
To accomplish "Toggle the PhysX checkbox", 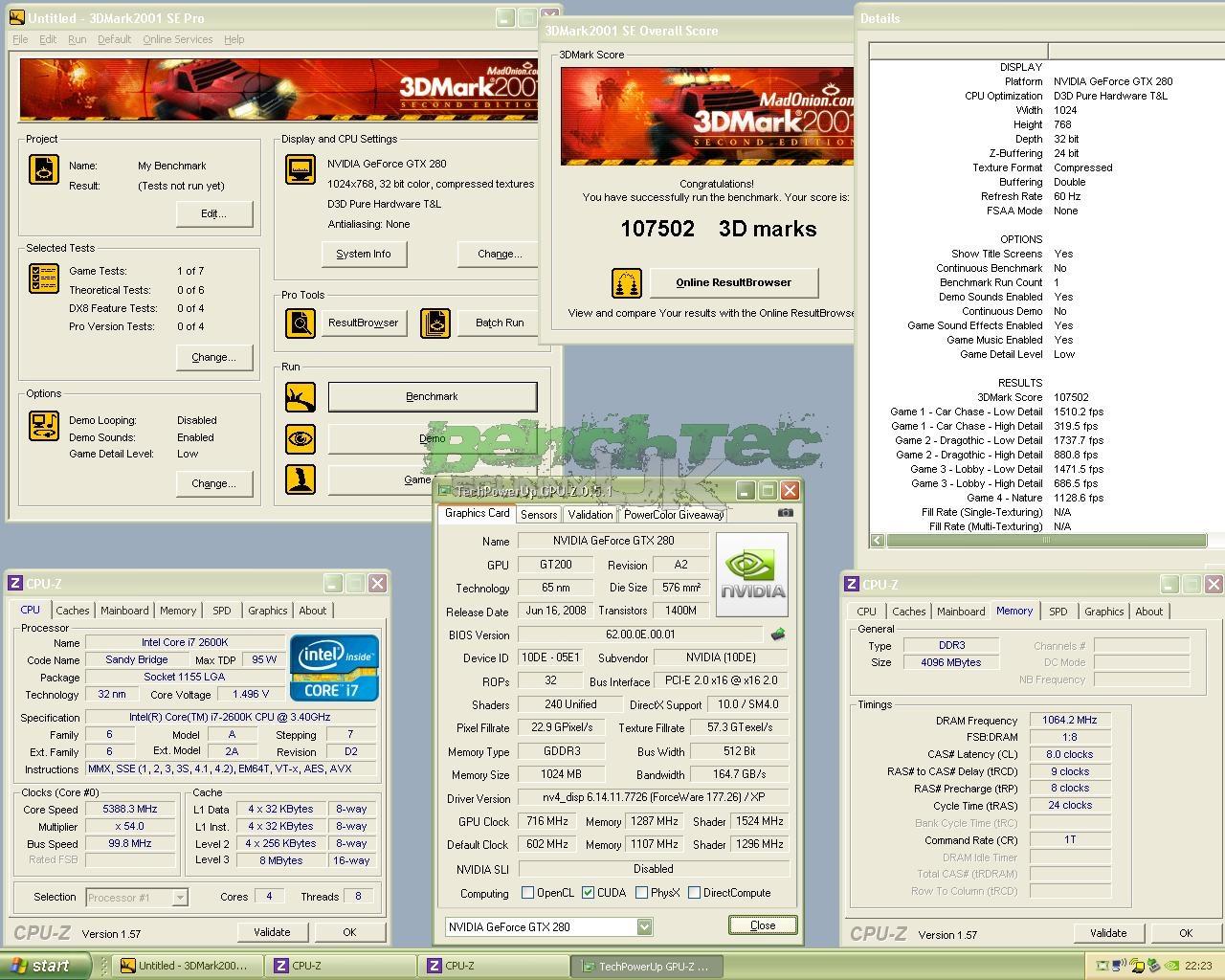I will tap(641, 893).
